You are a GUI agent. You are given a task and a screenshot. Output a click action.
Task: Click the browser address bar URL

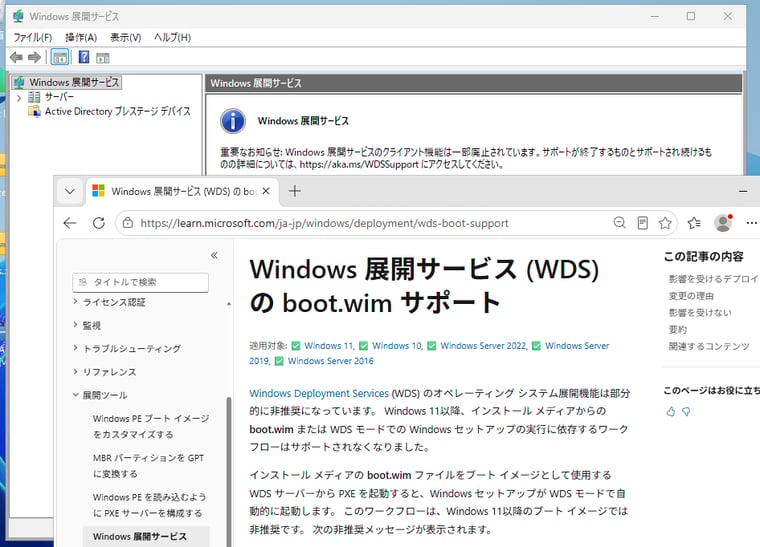(324, 223)
